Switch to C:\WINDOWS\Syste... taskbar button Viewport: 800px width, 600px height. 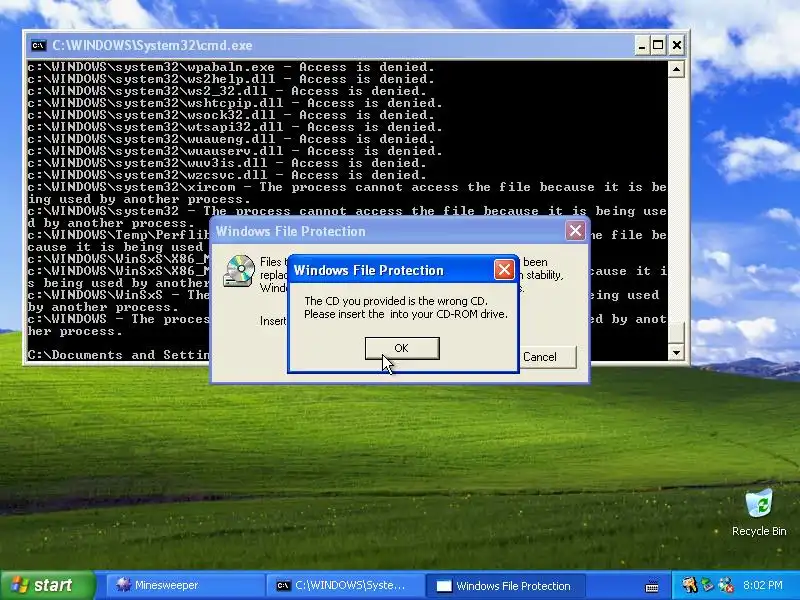(x=344, y=585)
